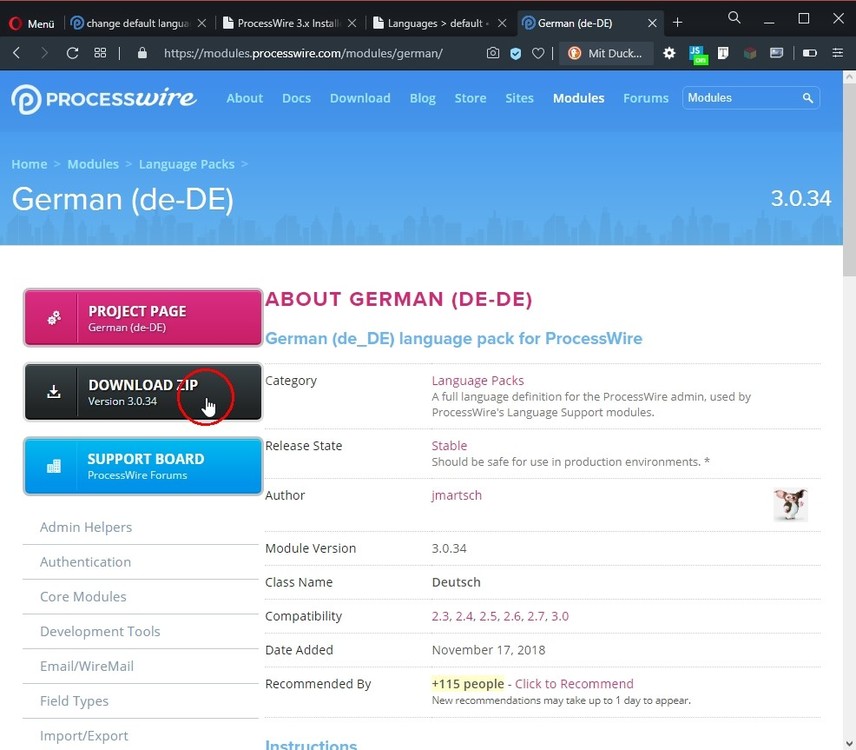Open the browser easy setup menu icon
The image size is (856, 750).
[838, 53]
